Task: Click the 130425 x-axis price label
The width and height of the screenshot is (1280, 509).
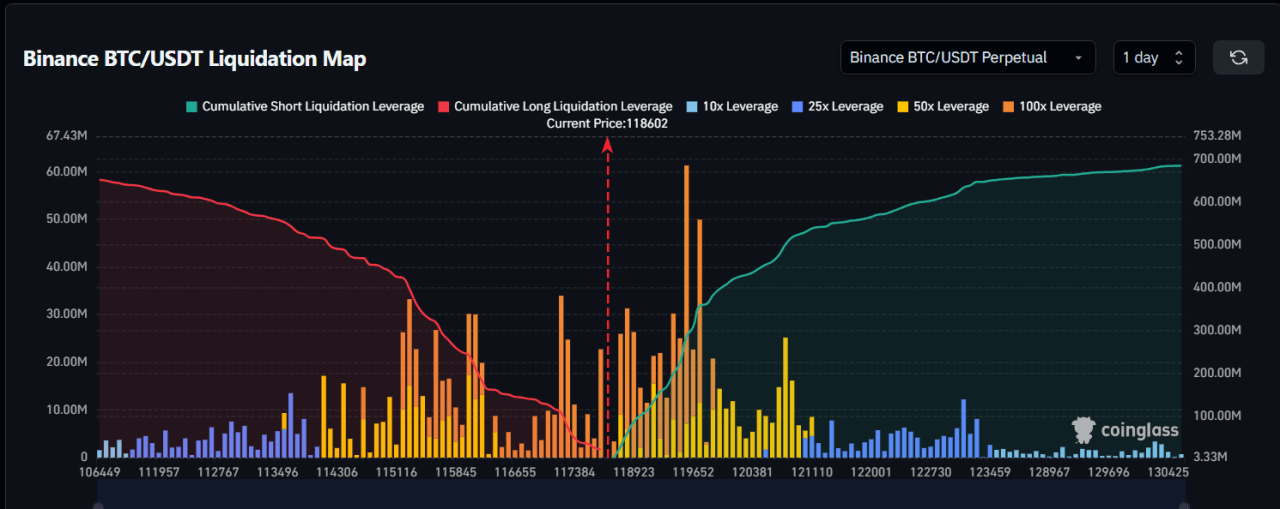Action: 1168,471
